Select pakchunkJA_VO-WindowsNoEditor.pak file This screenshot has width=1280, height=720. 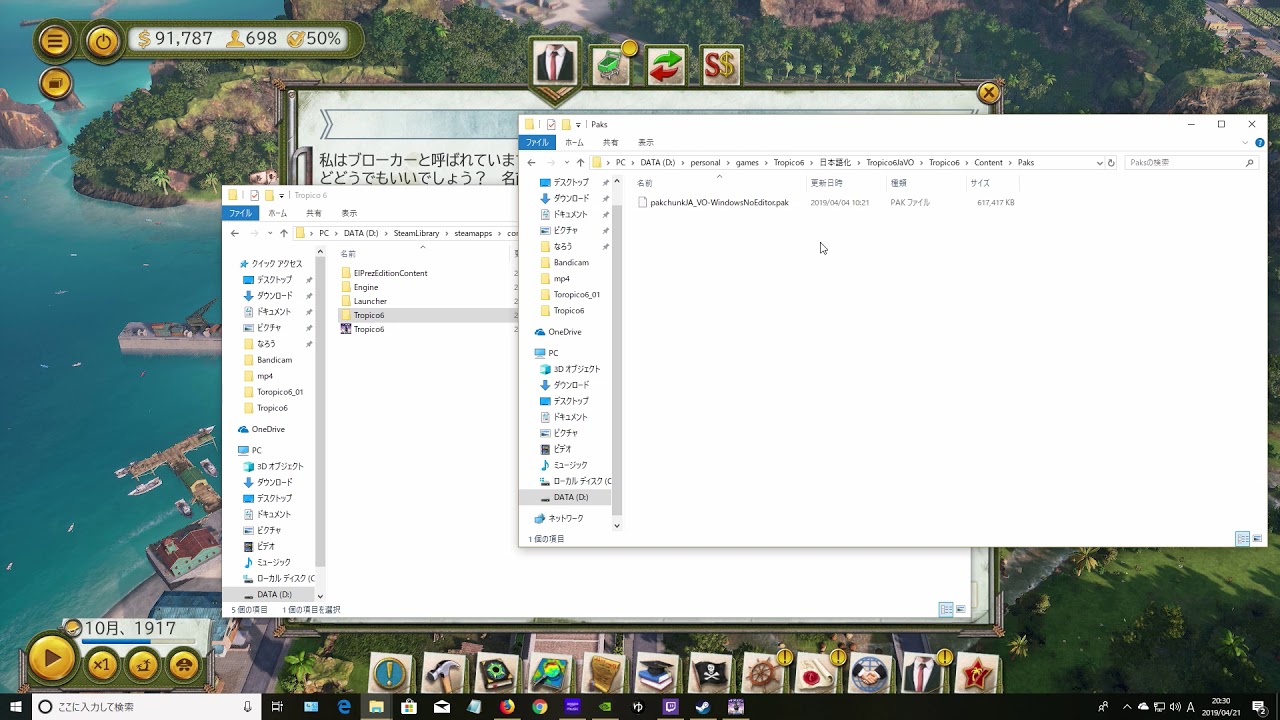point(720,202)
